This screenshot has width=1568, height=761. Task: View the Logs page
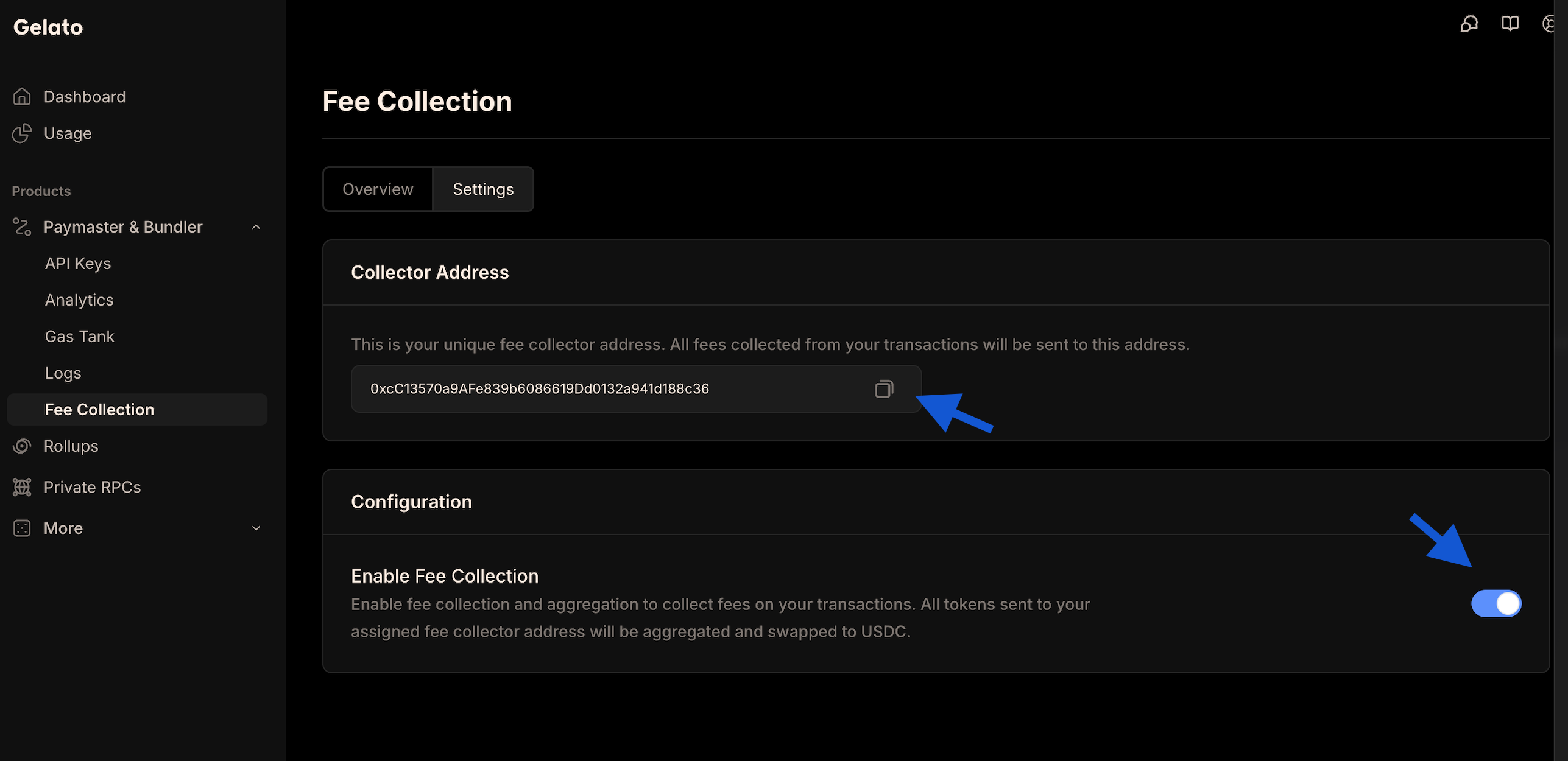63,372
